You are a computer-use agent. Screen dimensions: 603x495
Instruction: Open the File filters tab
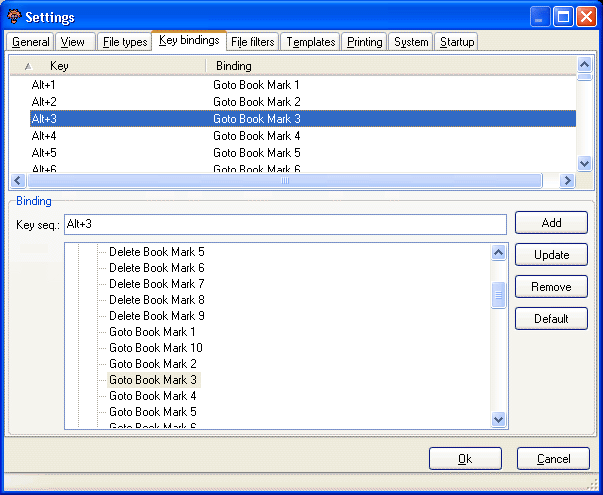pyautogui.click(x=252, y=42)
